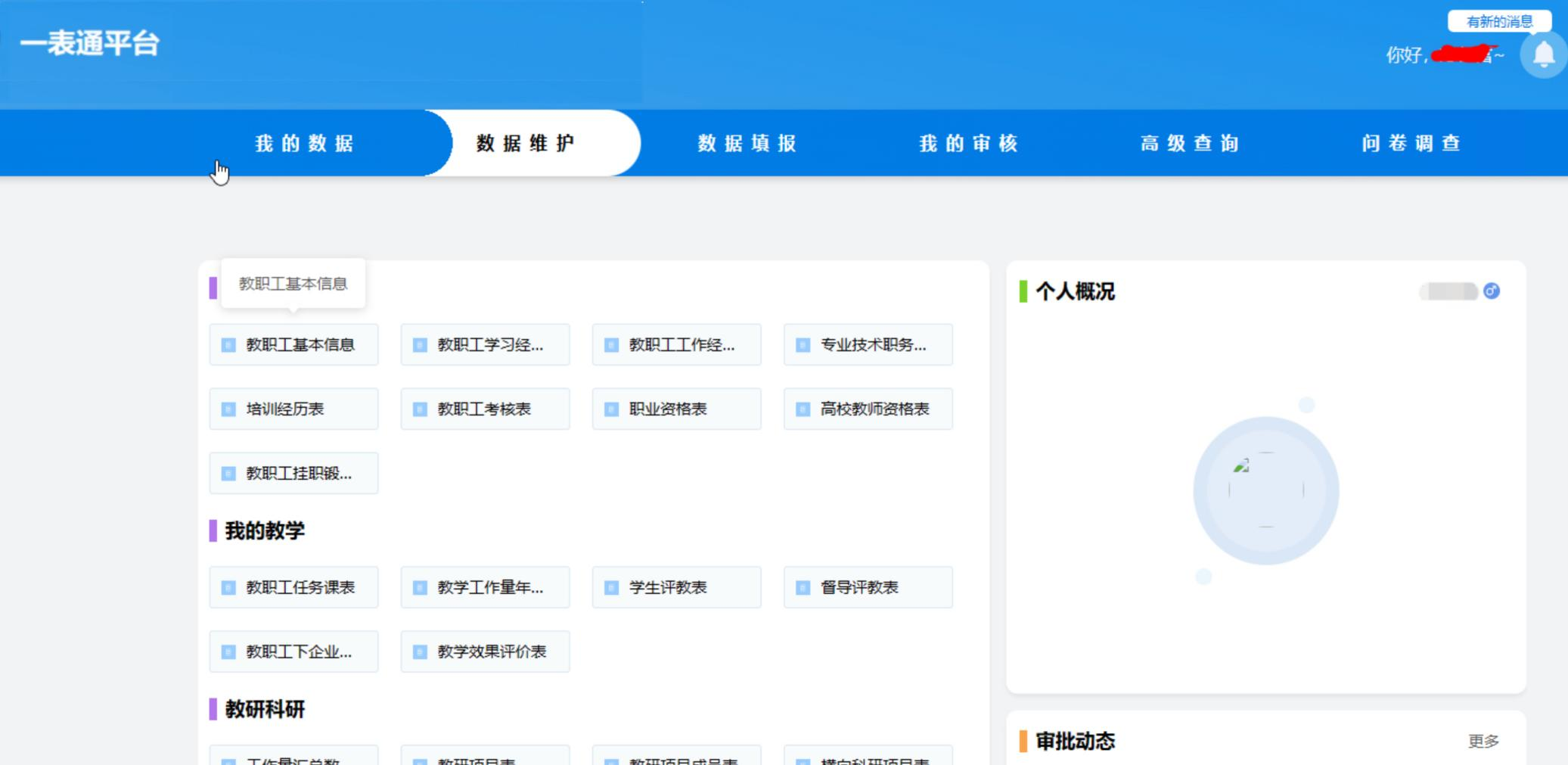Open the 高级查询 tab
Screen dimensions: 1568x765
pyautogui.click(x=1189, y=143)
